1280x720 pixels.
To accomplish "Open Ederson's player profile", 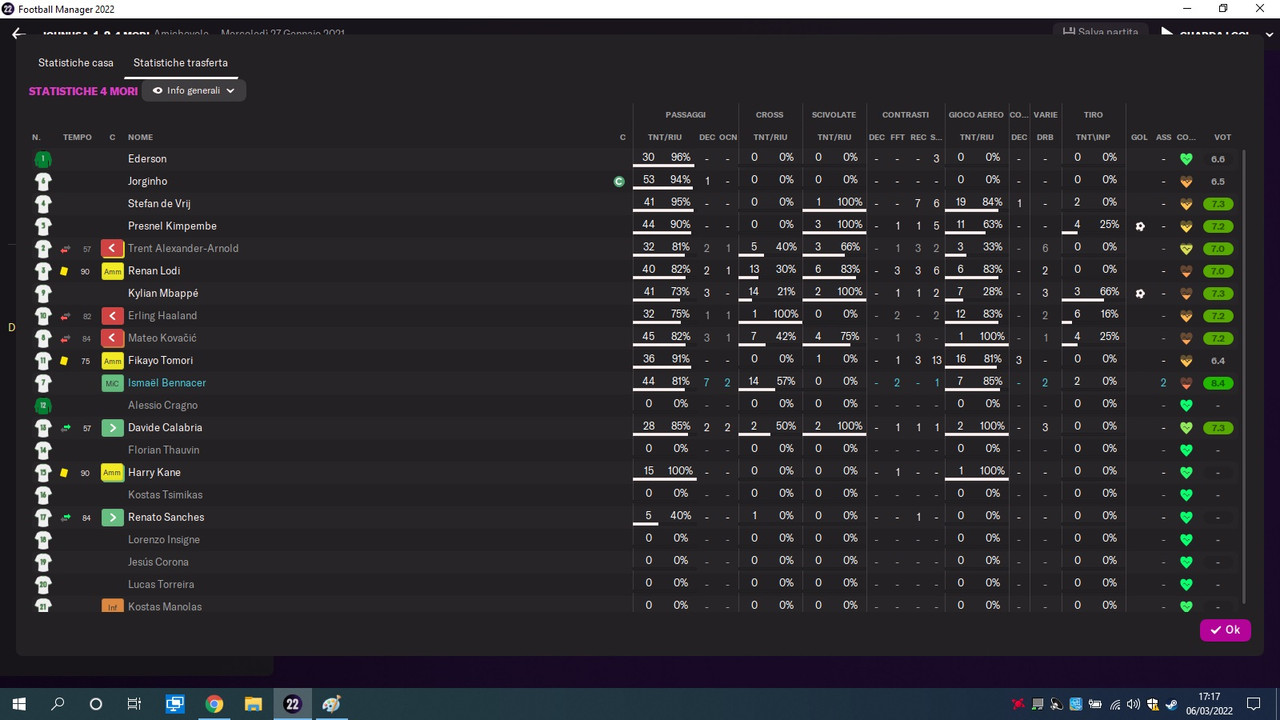I will [x=147, y=159].
